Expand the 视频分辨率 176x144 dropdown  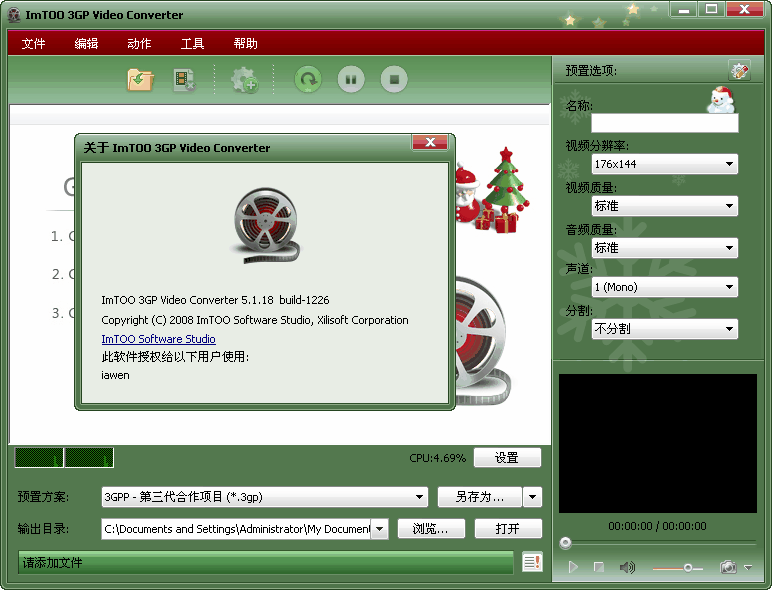pyautogui.click(x=665, y=164)
